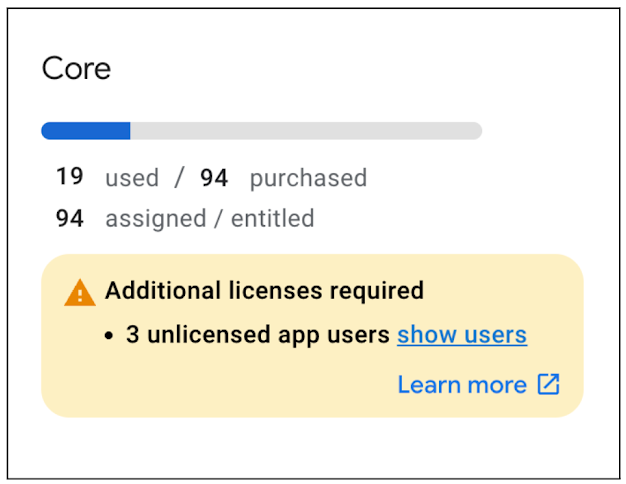The width and height of the screenshot is (626, 484).
Task: Click the 19 used count
Action: [70, 176]
